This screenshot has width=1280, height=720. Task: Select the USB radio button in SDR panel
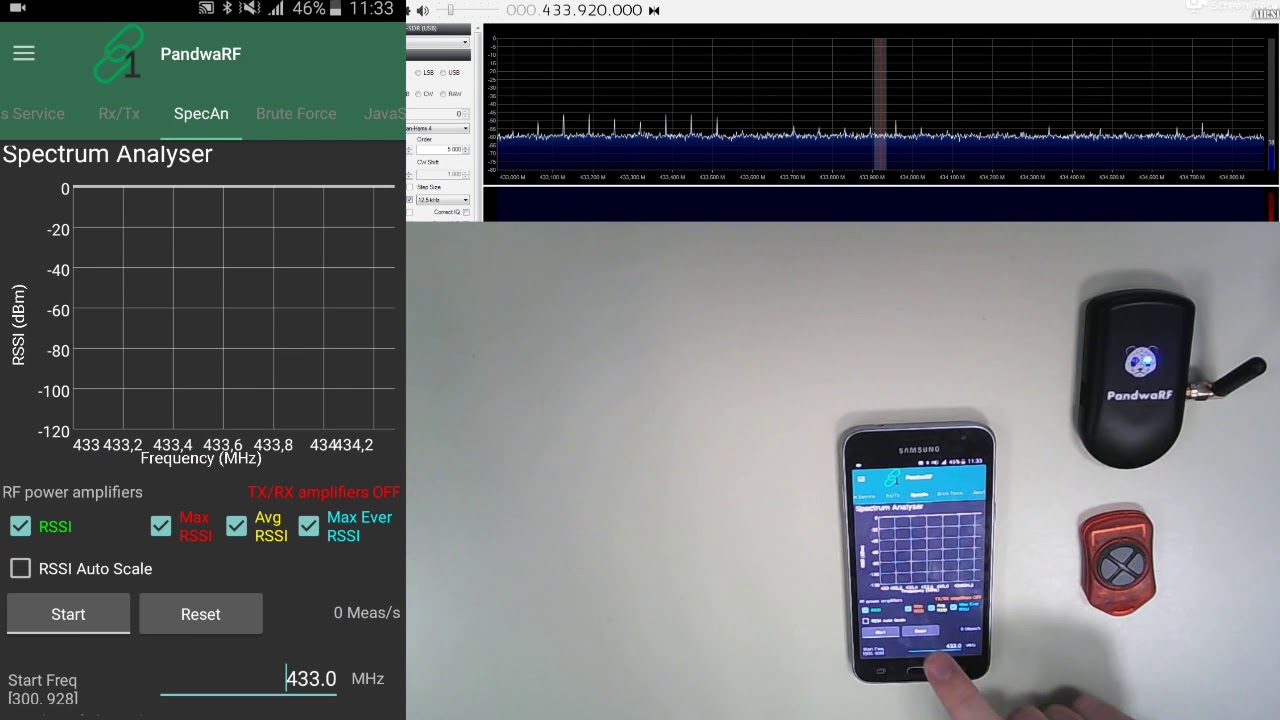443,73
